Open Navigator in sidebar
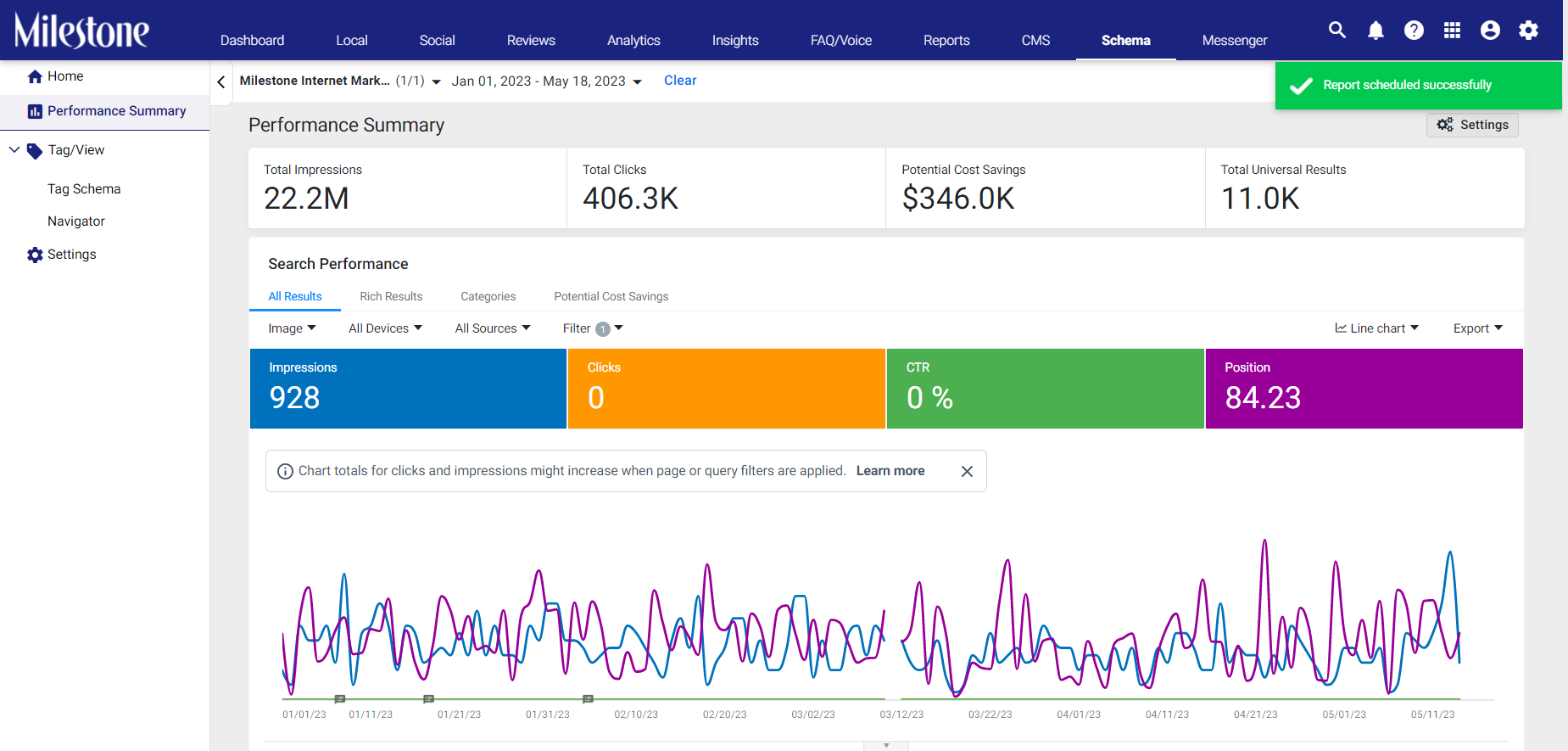 [x=76, y=221]
